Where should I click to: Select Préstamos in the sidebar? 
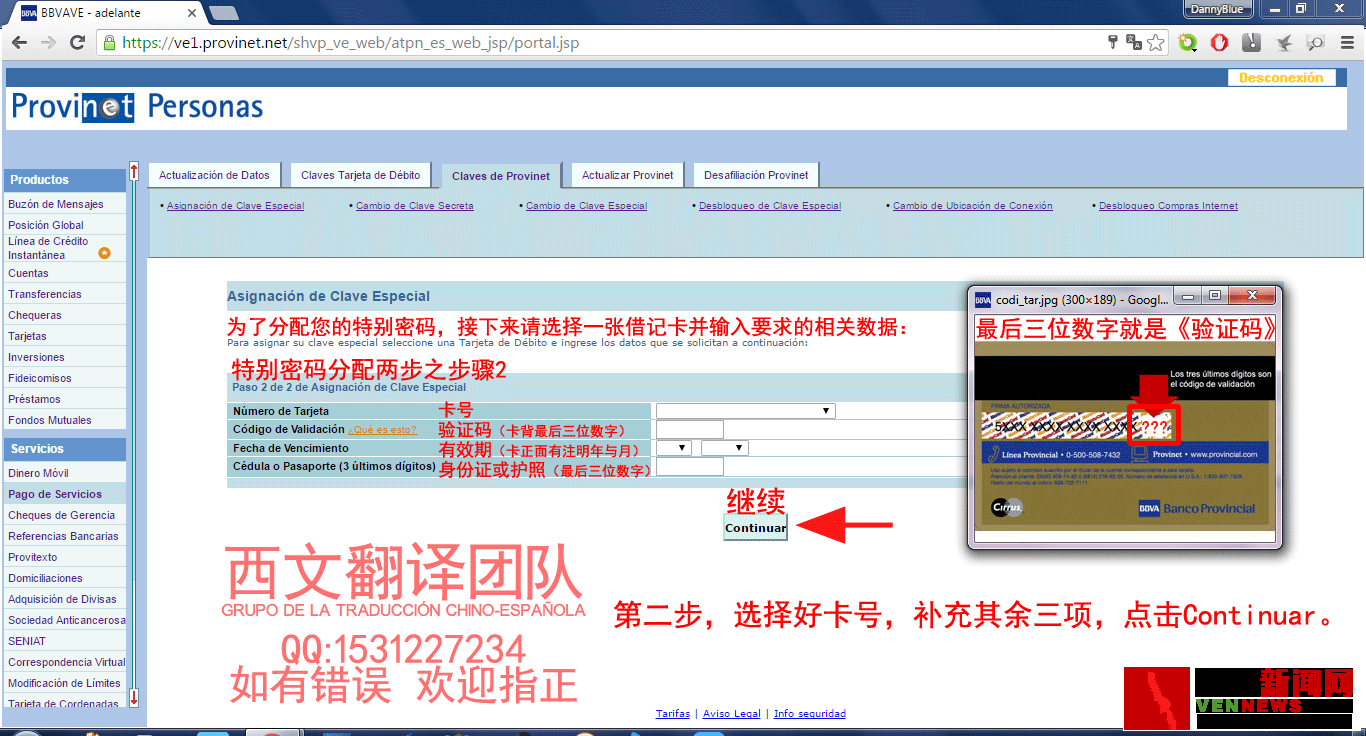65,399
